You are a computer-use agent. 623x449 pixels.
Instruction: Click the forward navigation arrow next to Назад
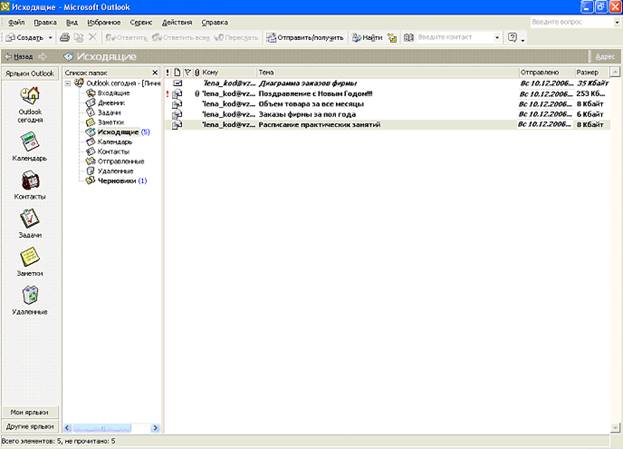coord(43,57)
